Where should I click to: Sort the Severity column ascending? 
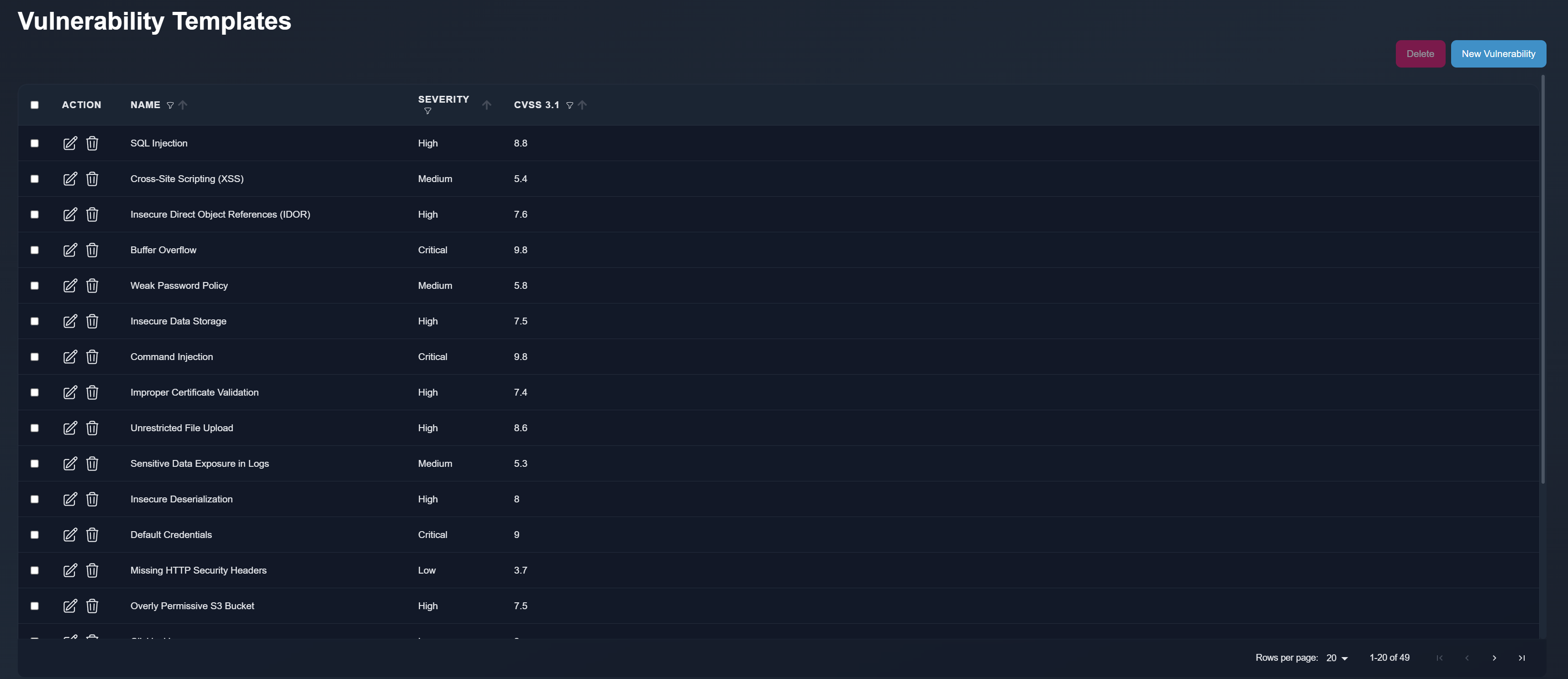[x=486, y=105]
